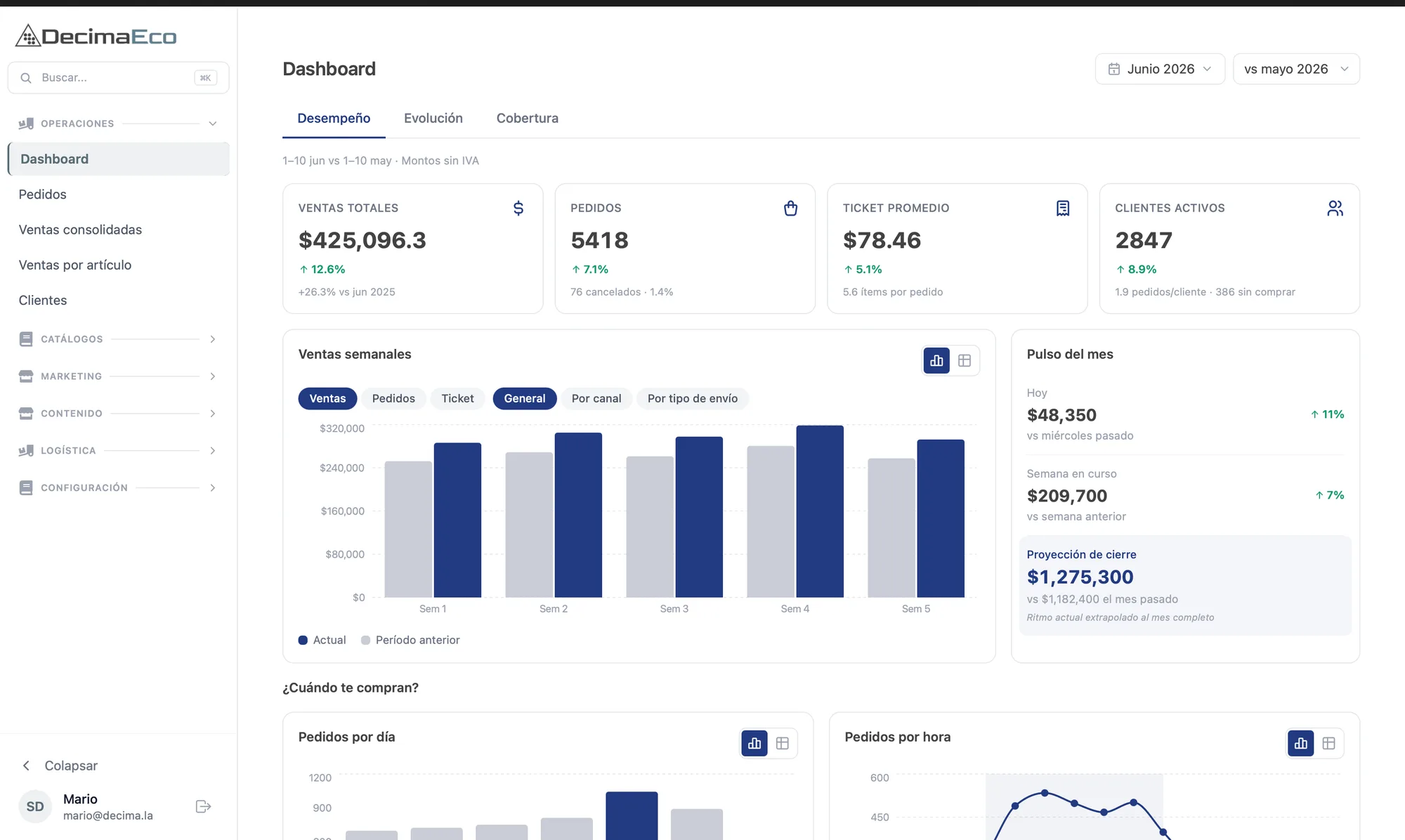Screen dimensions: 1405x840
Task: Click the Logística forklift icon
Action: 26,451
